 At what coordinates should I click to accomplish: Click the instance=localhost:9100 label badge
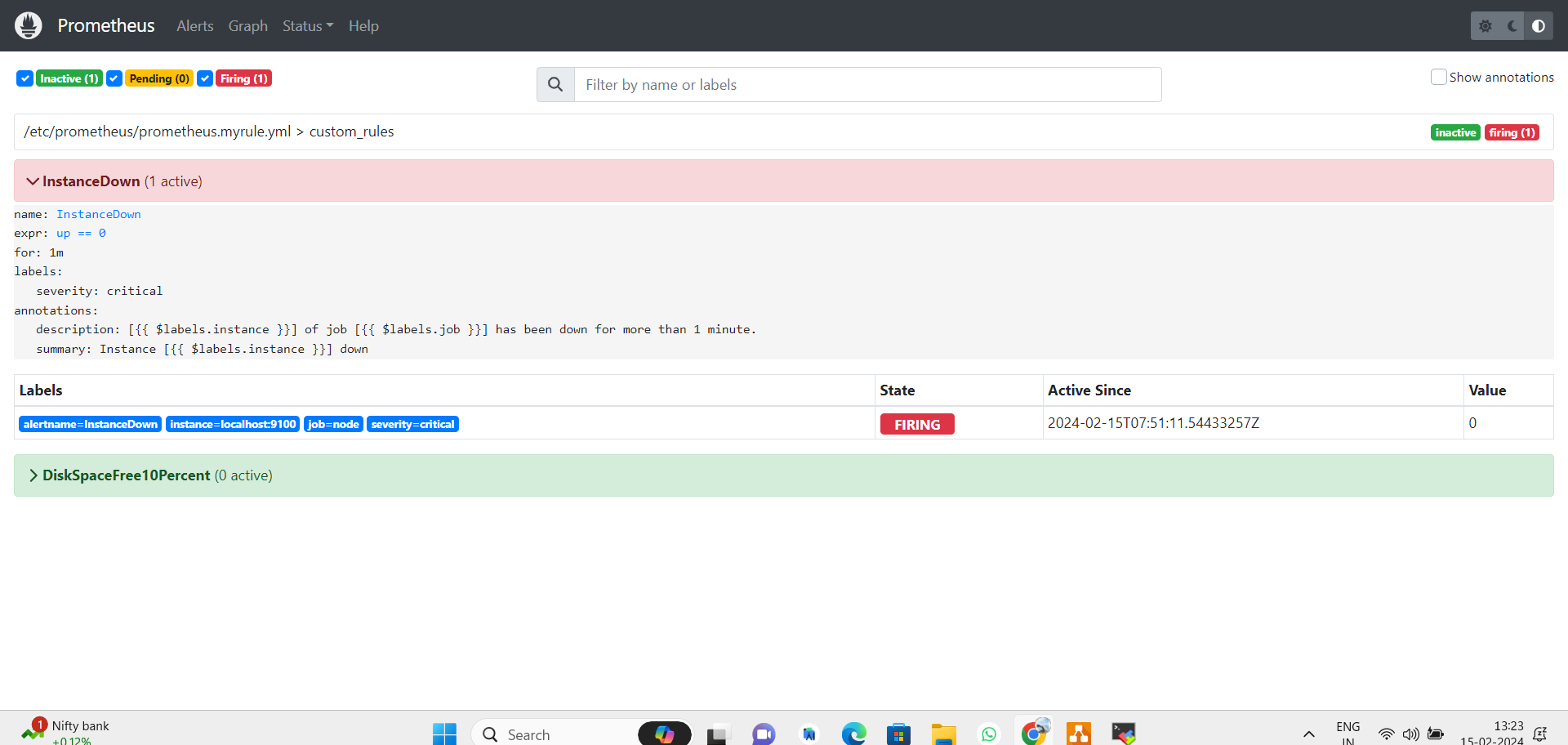tap(232, 424)
